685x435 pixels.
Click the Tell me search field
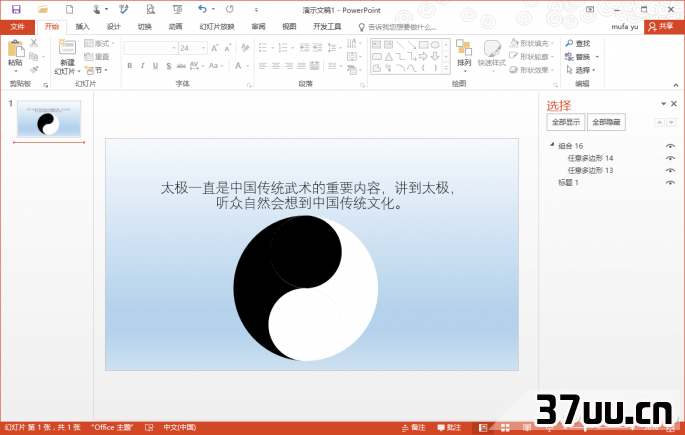point(397,27)
